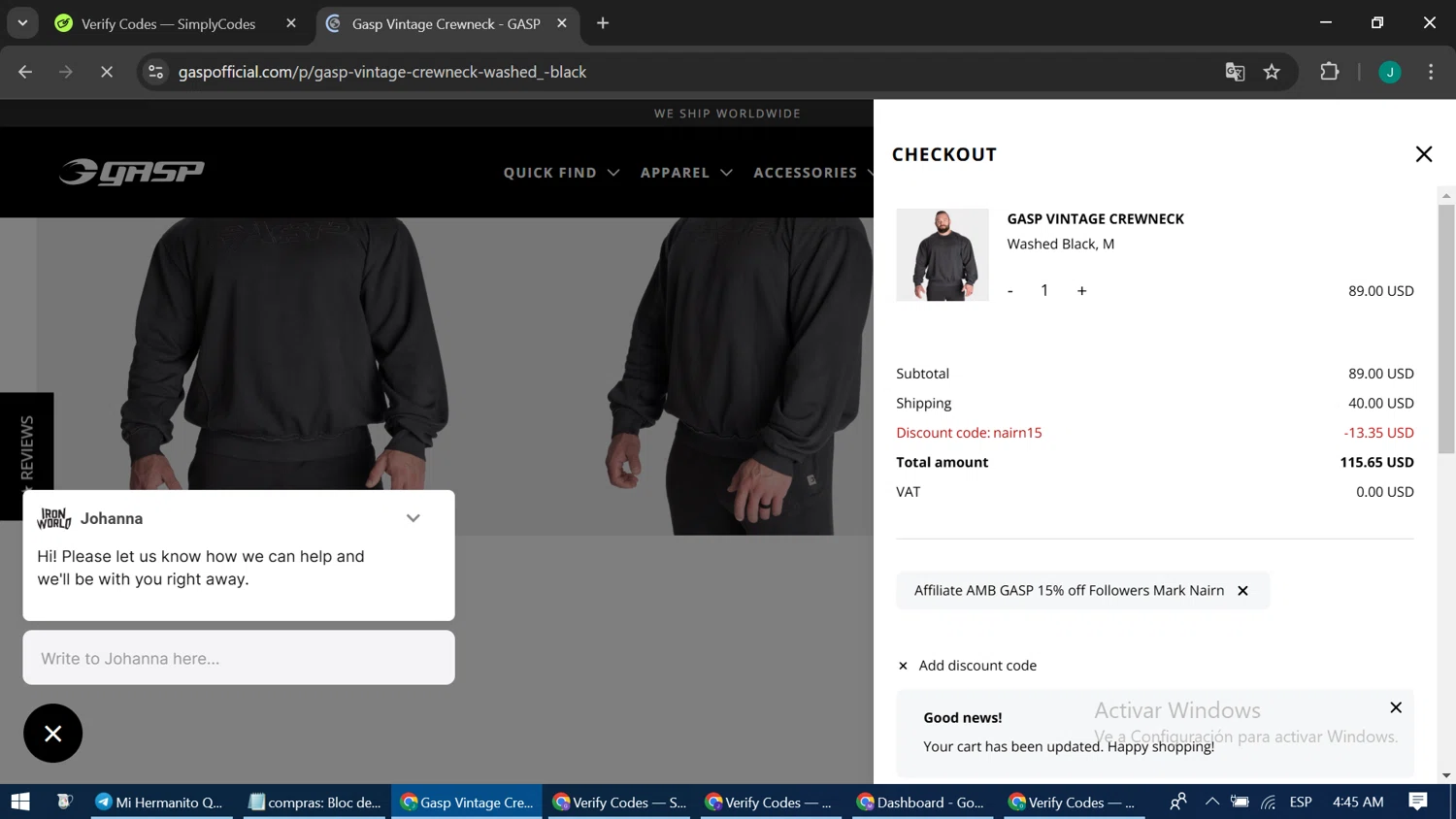
Task: Open the Chrome three-dot menu
Action: pyautogui.click(x=1431, y=72)
